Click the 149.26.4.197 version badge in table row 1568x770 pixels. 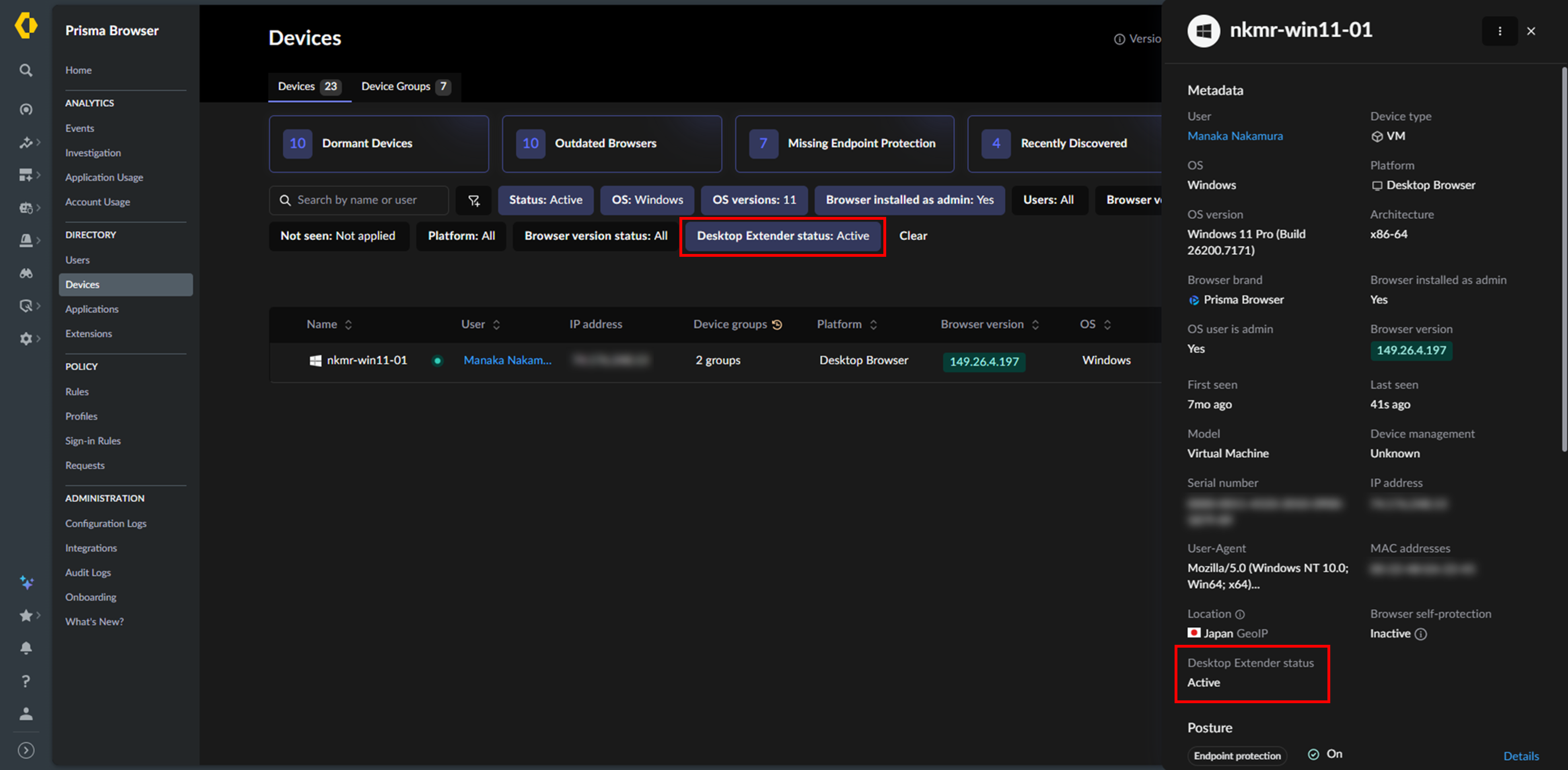984,362
